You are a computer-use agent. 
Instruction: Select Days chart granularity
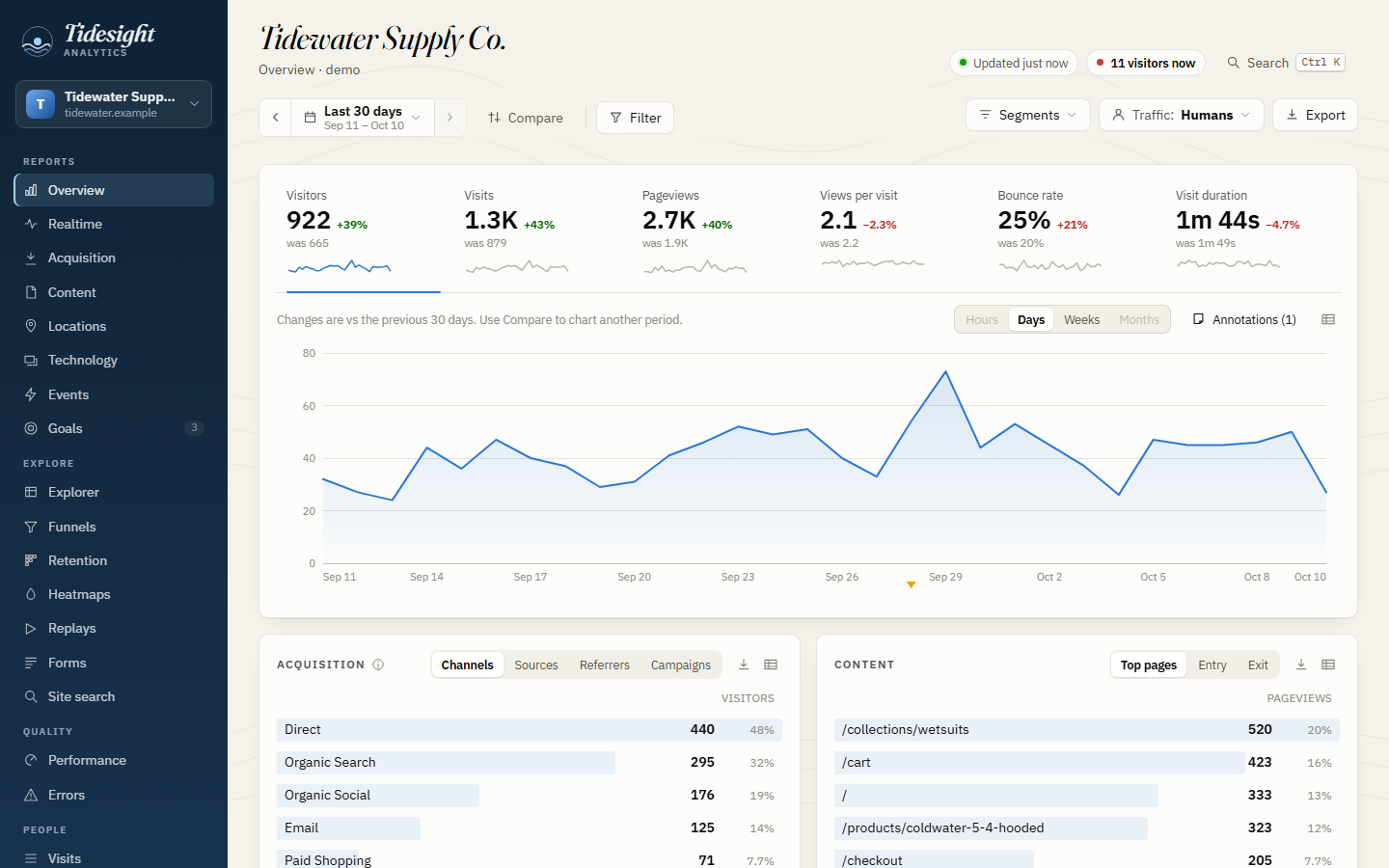pos(1031,319)
